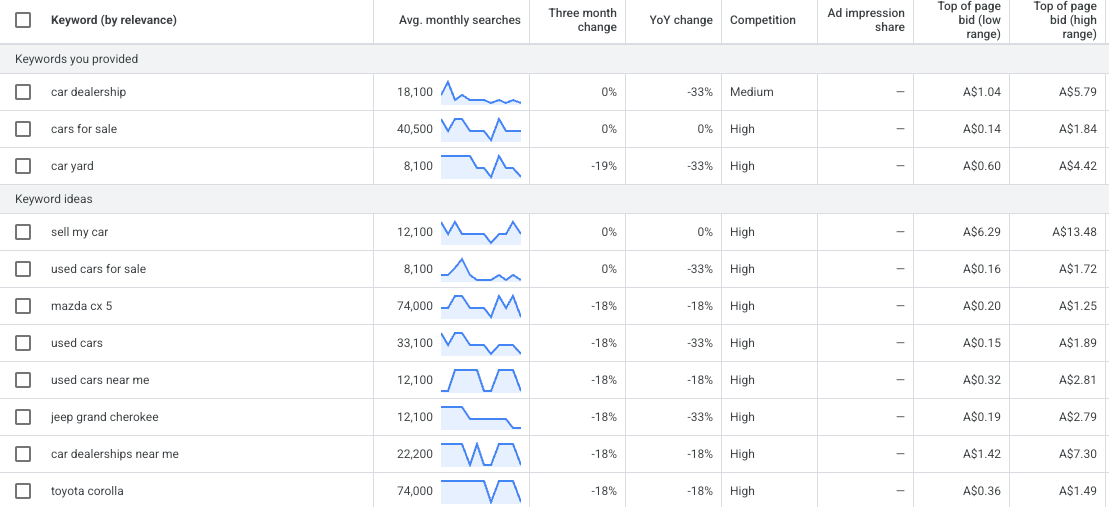Screen dimensions: 1109x507
Task: Check the used cars row checkbox
Action: click(x=23, y=343)
